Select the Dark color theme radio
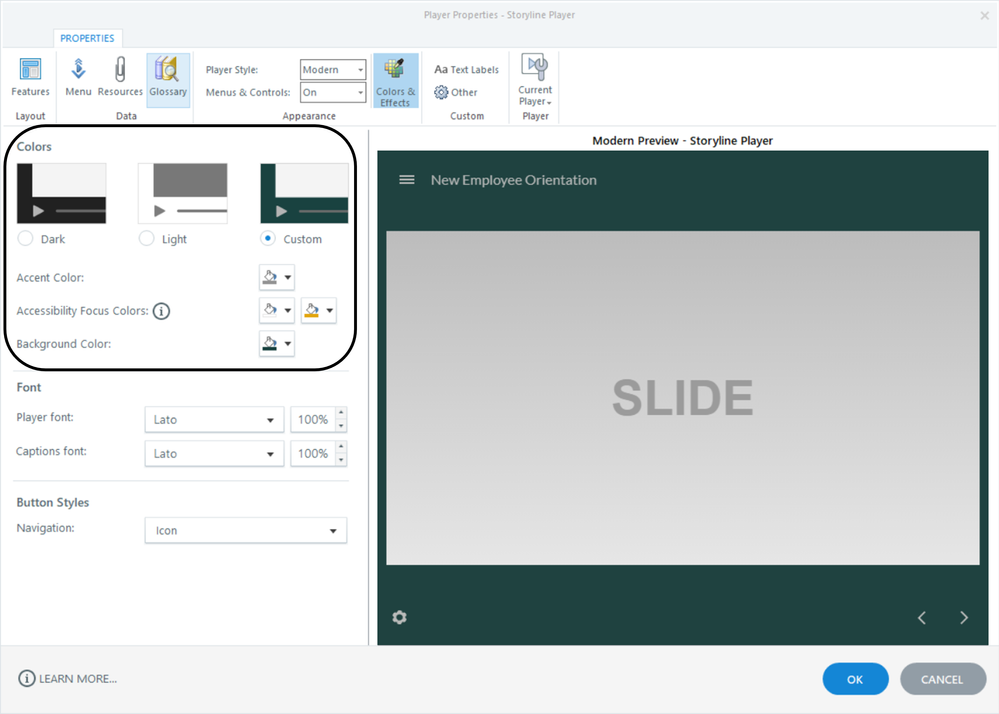The height and width of the screenshot is (714, 999). pos(26,239)
